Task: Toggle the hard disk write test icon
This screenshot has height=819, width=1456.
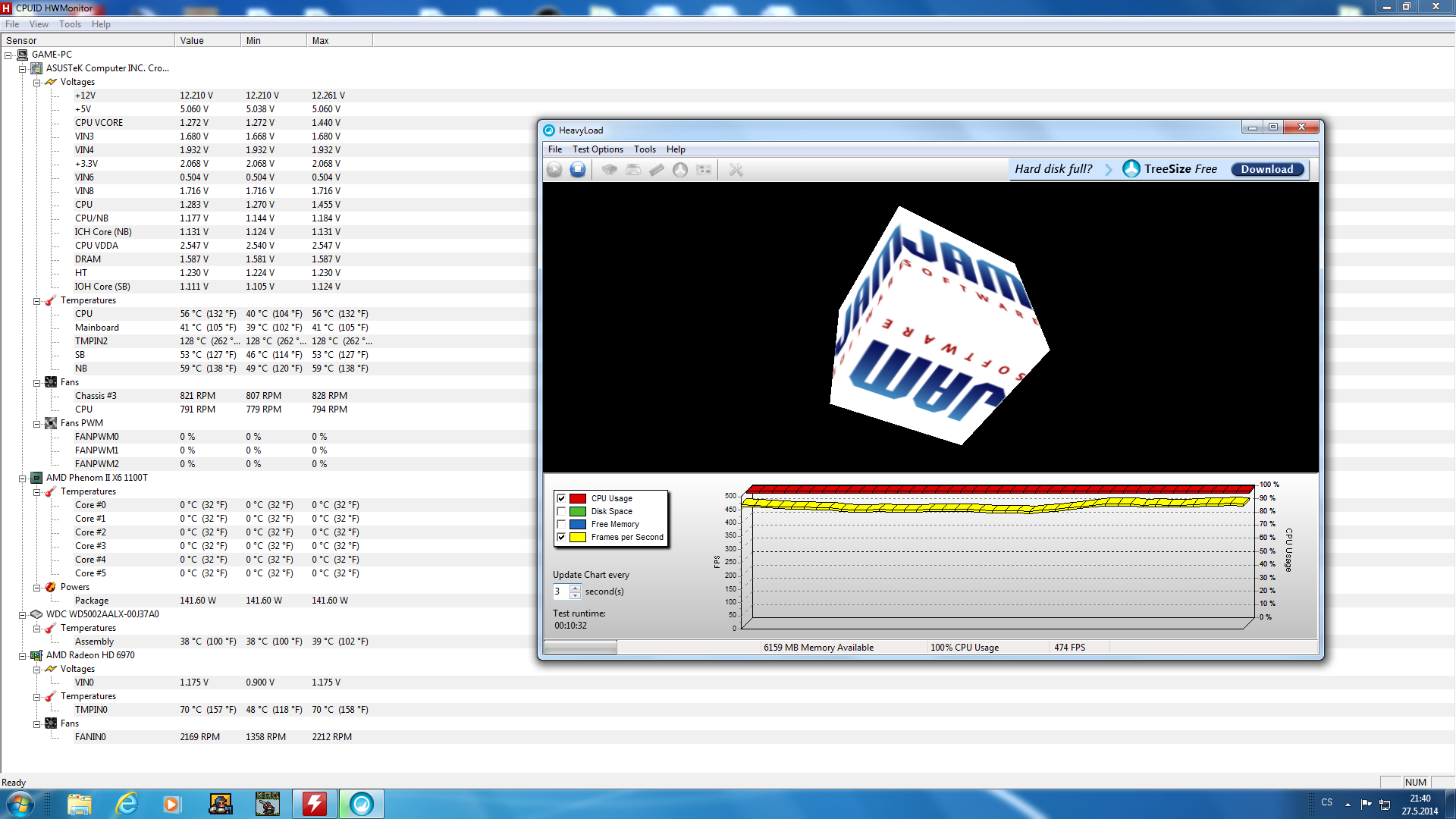Action: [633, 170]
